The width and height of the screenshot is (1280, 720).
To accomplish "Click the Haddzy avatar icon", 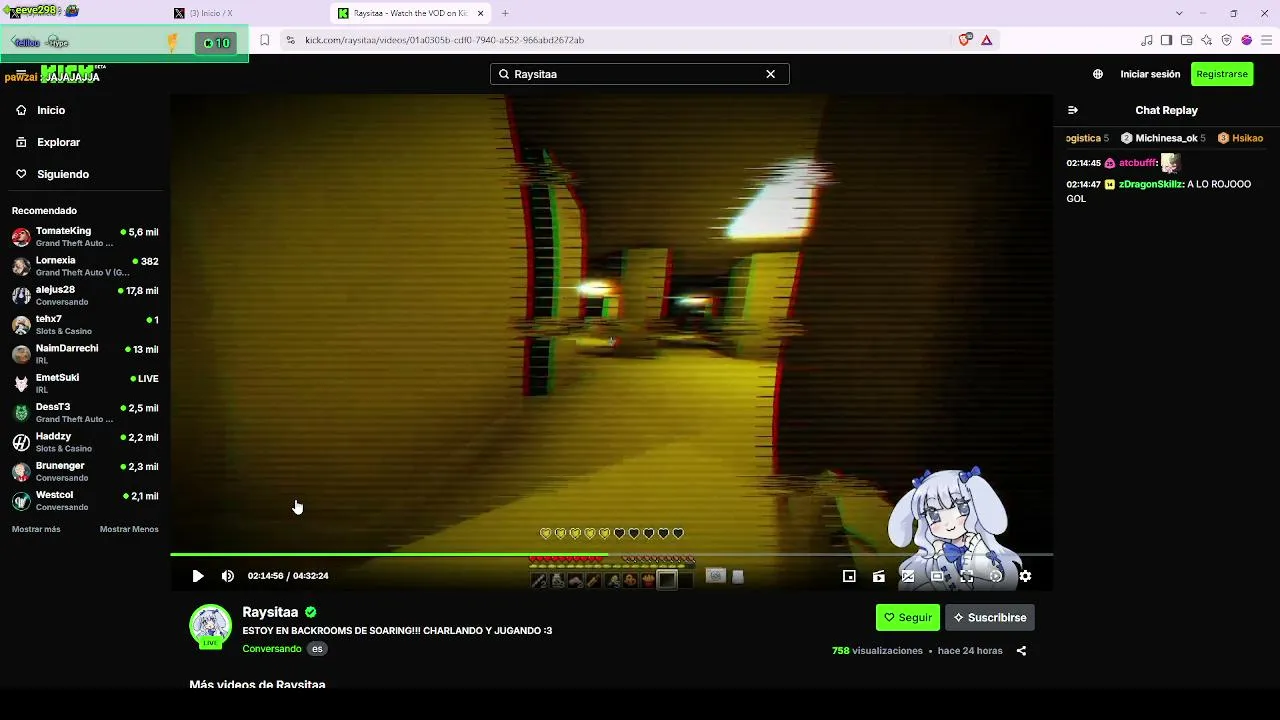I will point(21,442).
